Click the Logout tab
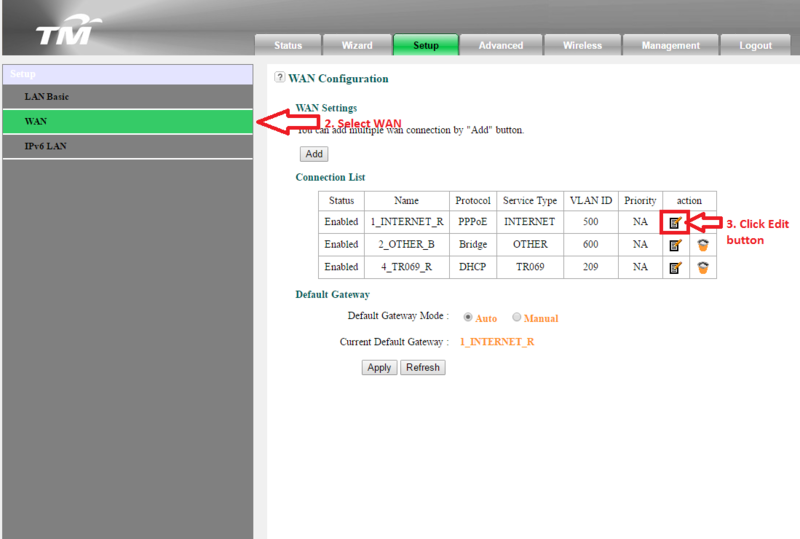 [755, 45]
